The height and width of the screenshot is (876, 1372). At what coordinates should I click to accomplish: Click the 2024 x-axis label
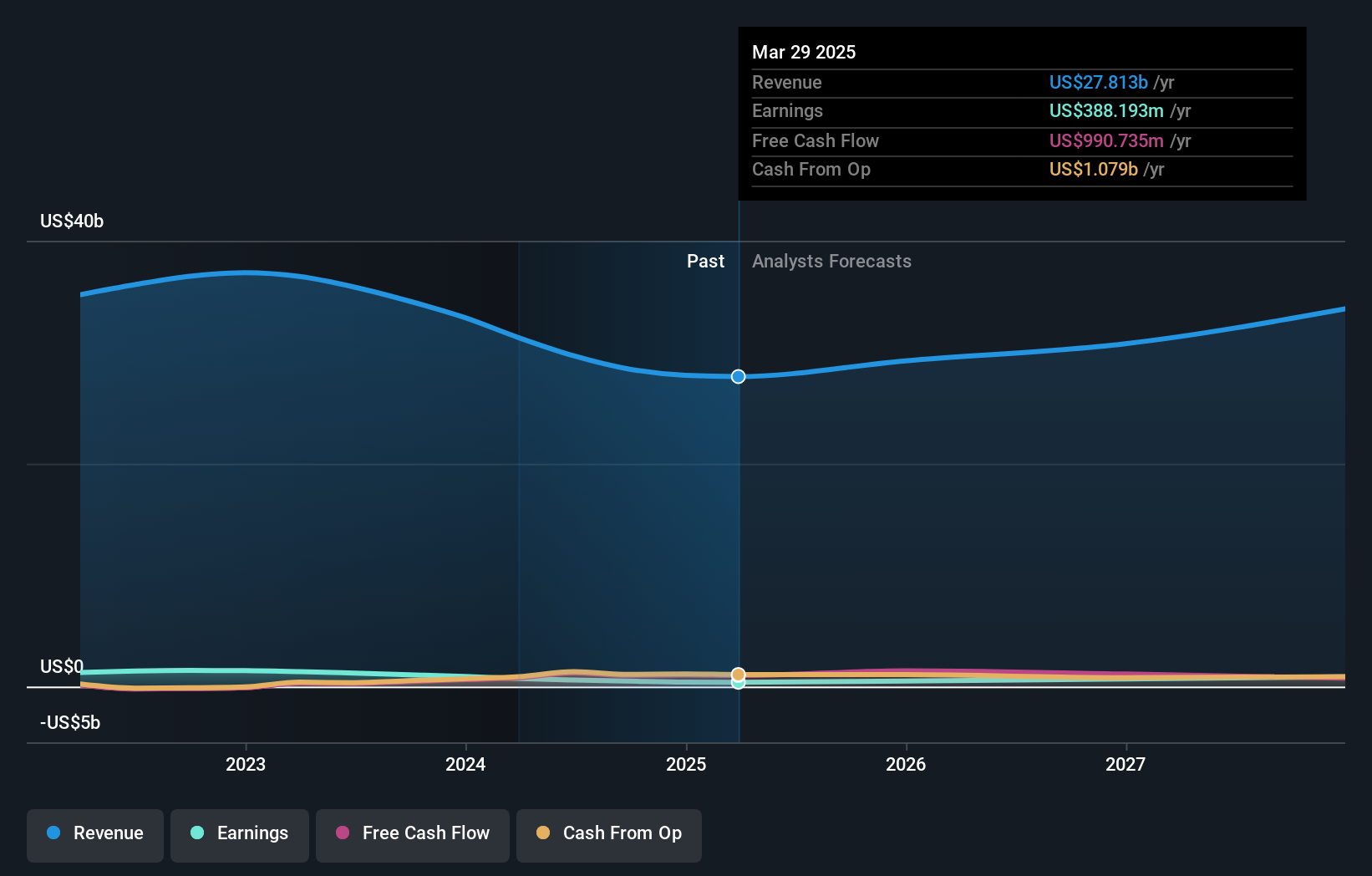(x=465, y=764)
